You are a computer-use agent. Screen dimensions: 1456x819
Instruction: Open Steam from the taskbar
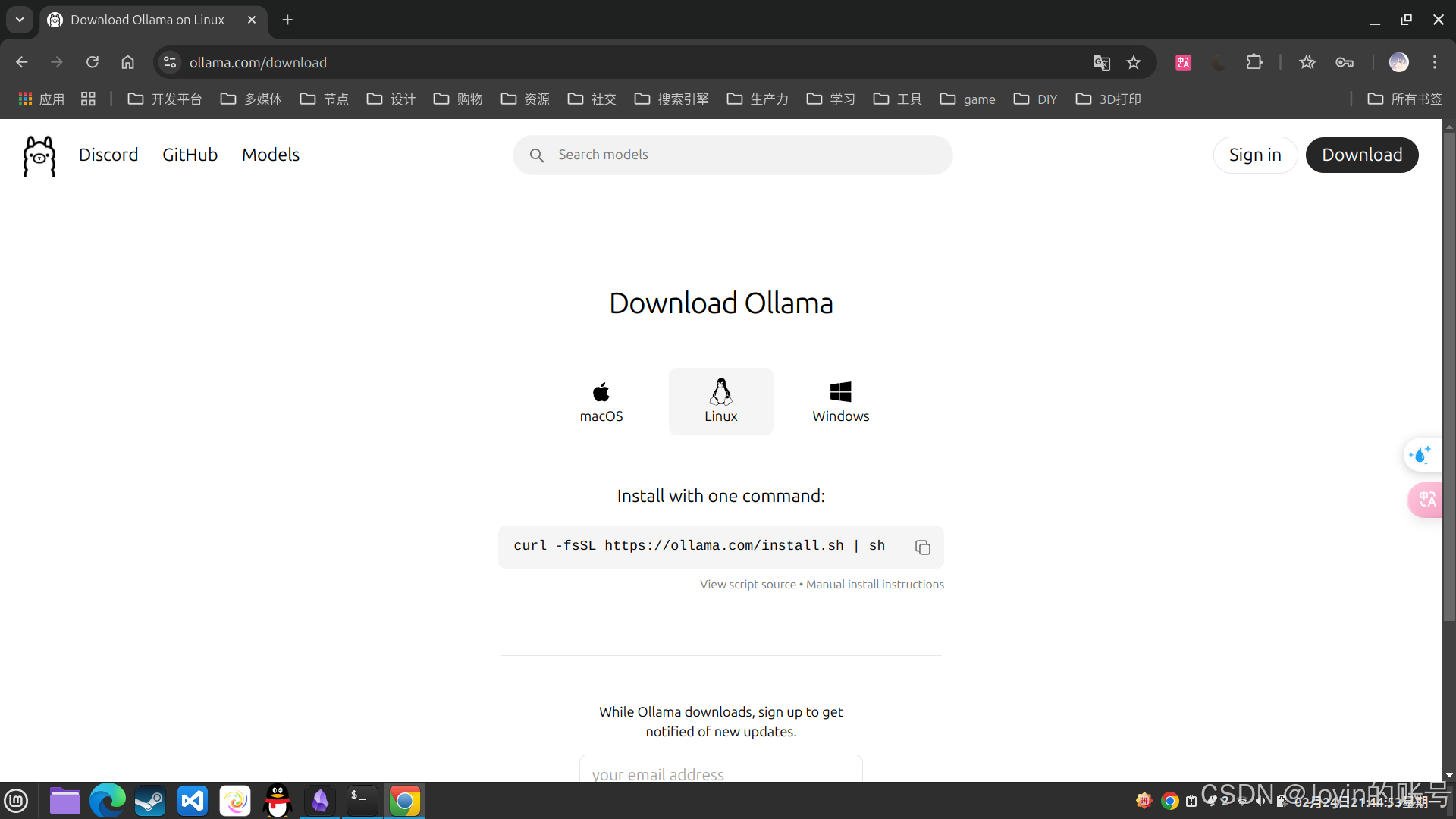tap(150, 801)
